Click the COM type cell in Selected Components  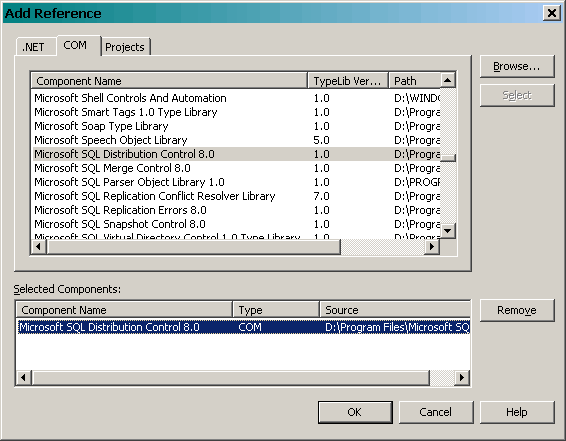click(x=250, y=327)
